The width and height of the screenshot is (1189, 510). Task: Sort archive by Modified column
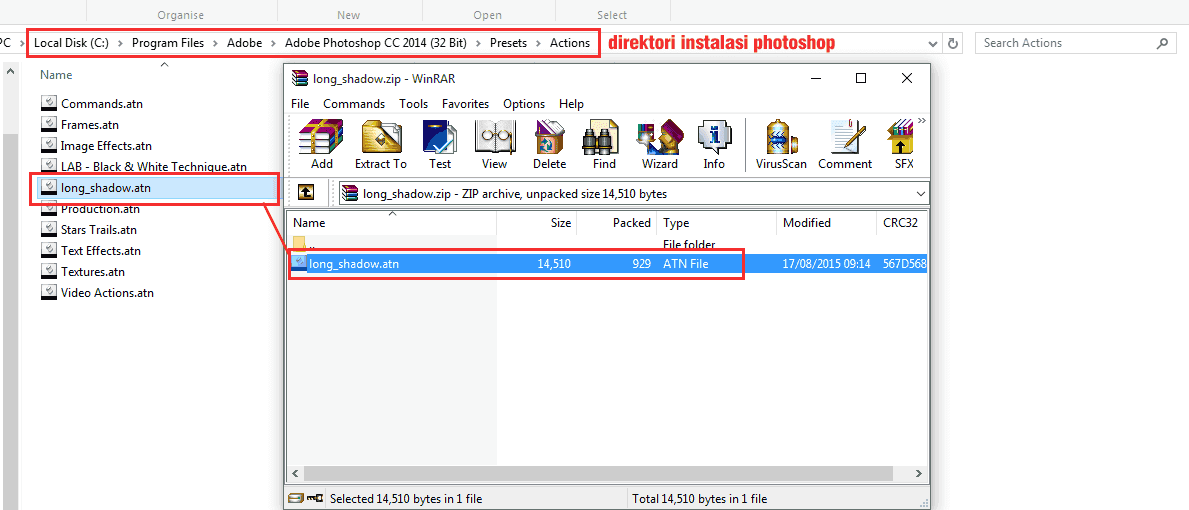point(827,223)
